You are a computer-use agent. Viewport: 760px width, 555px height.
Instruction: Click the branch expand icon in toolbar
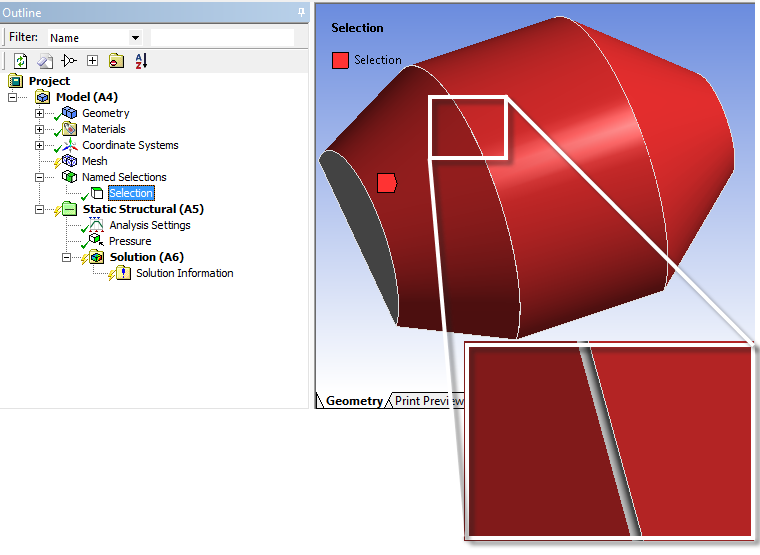[x=69, y=61]
